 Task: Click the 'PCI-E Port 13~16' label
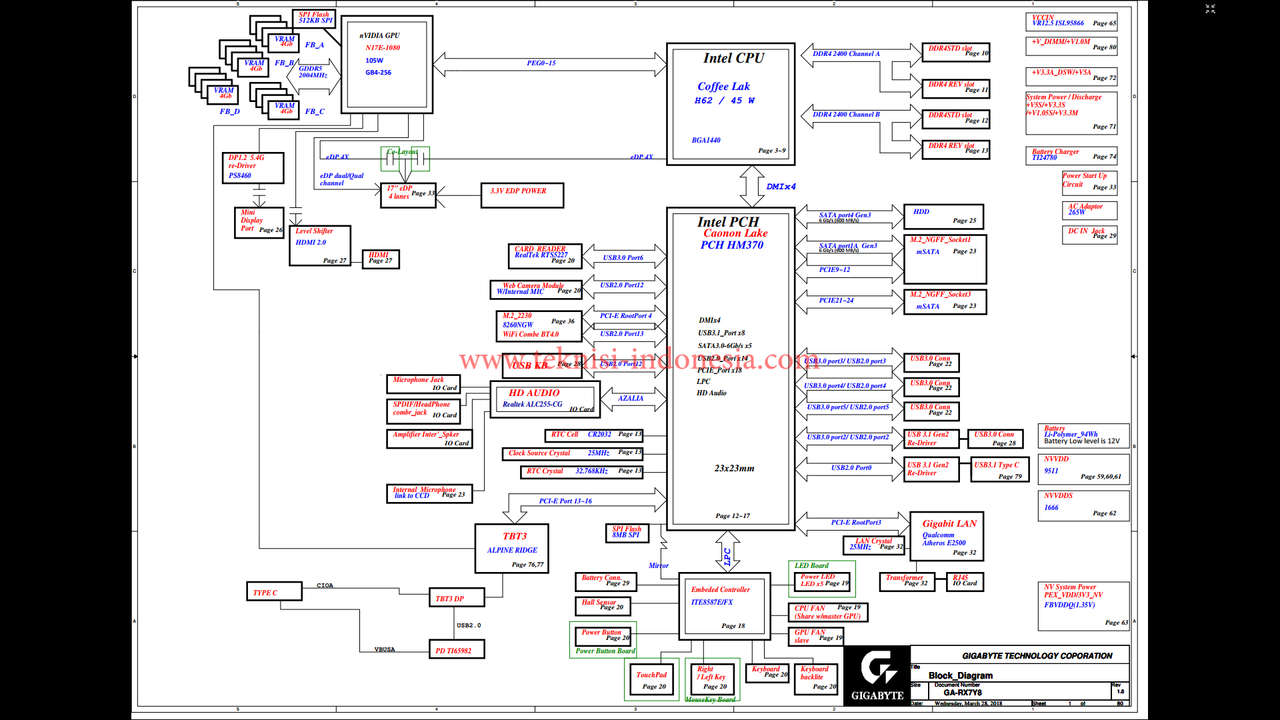click(565, 501)
